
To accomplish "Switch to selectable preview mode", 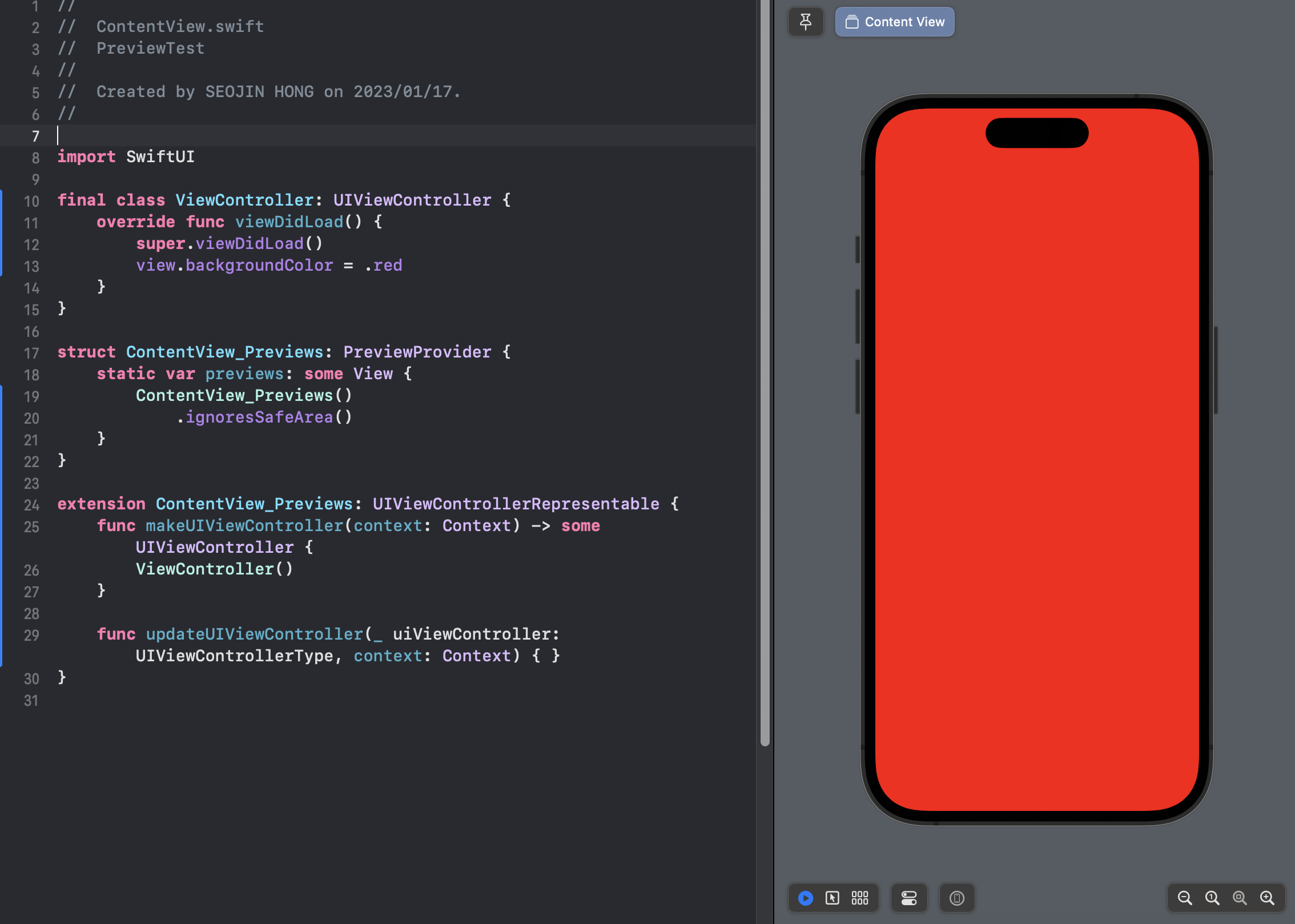I will coord(832,898).
